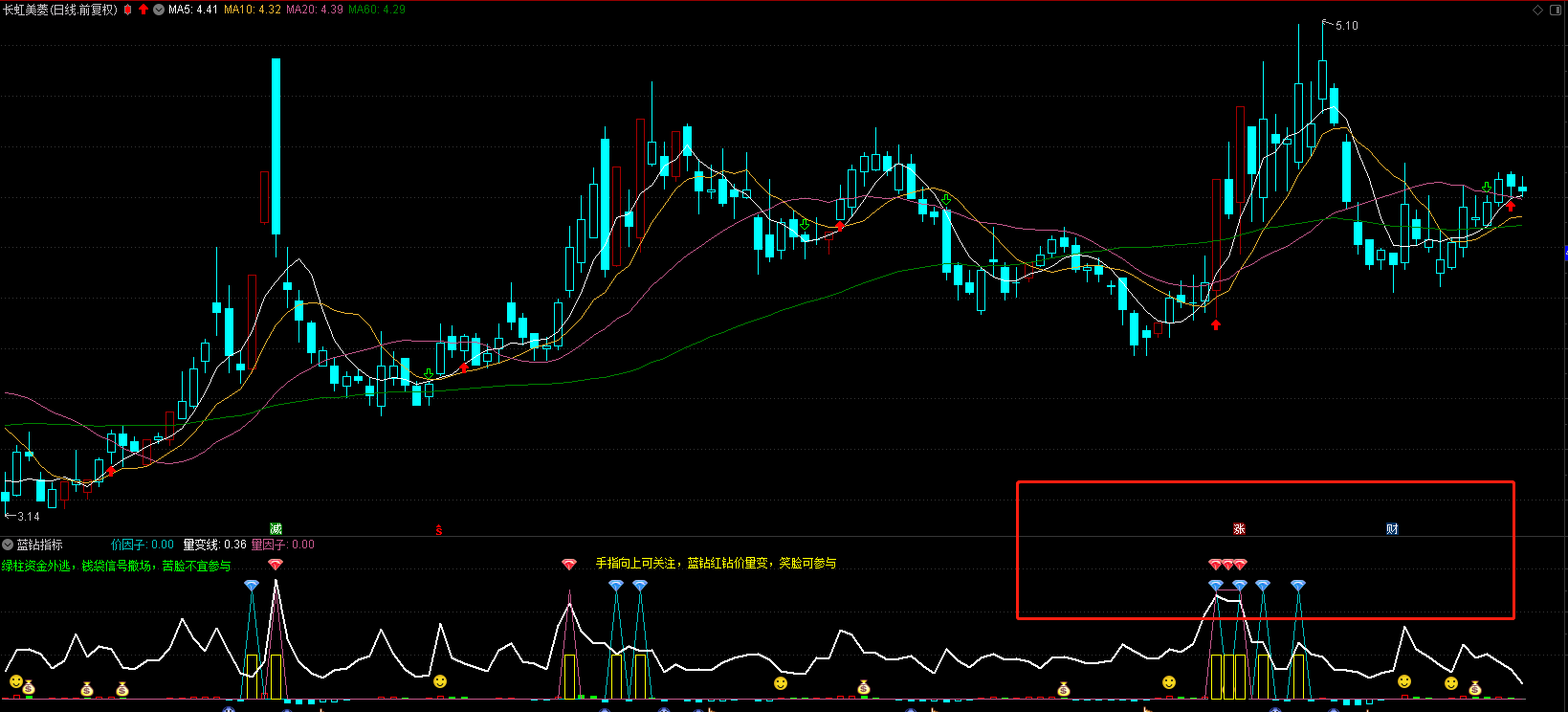Click the yellow hint text 手指向上可关注
The height and width of the screenshot is (712, 1568).
[x=635, y=564]
